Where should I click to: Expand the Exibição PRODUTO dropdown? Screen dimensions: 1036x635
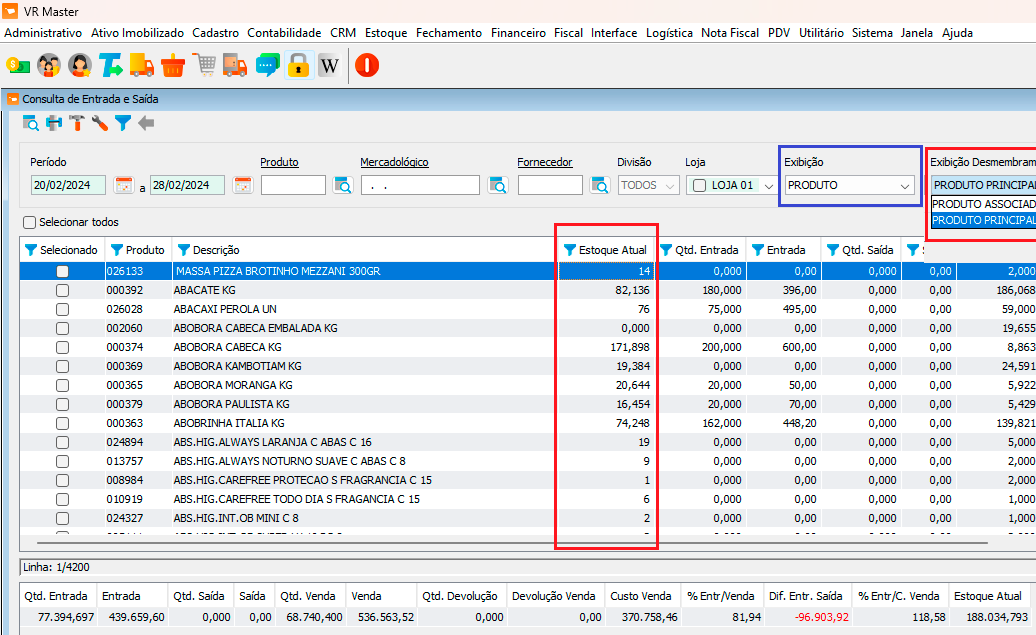tap(904, 185)
